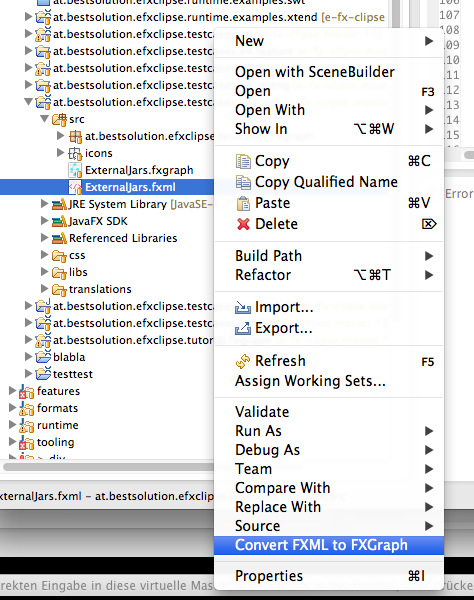Click the Import icon in menu

(243, 307)
